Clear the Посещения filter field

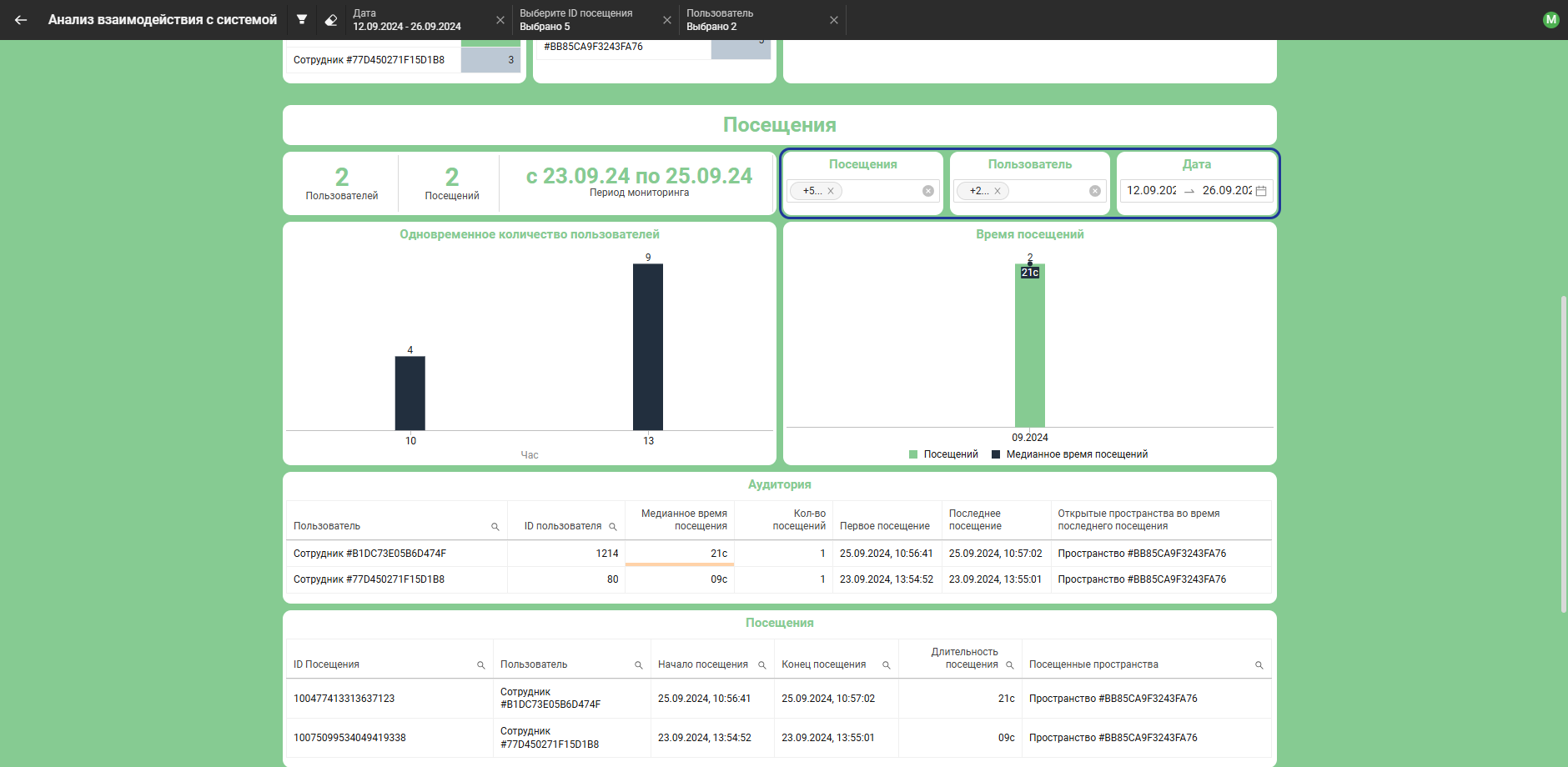pos(928,191)
